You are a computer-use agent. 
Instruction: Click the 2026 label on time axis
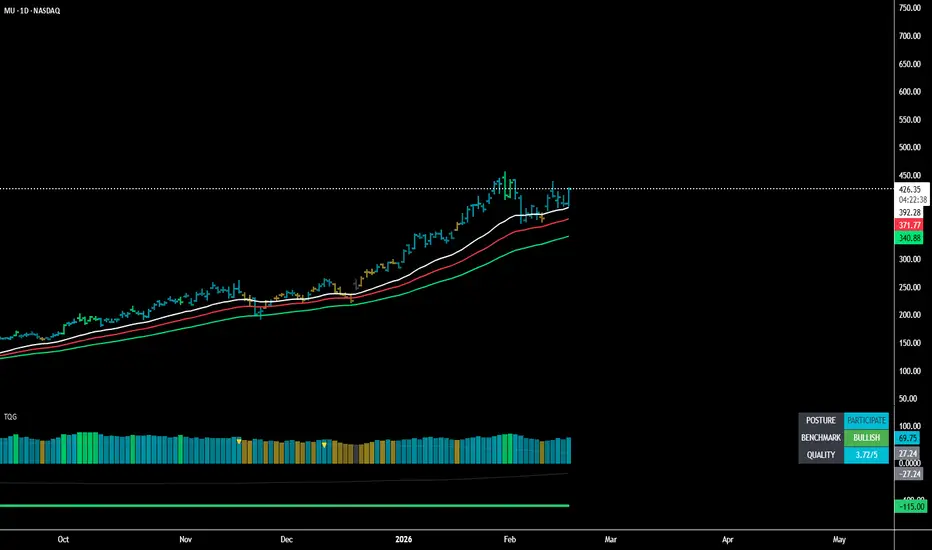404,539
